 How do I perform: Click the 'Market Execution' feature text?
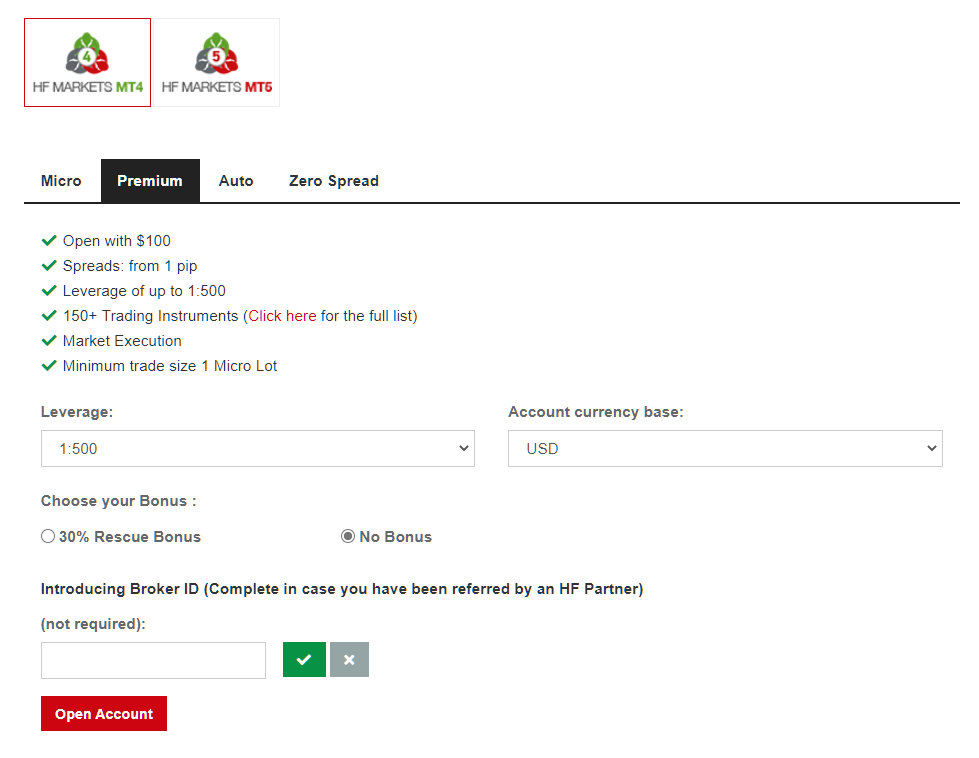click(122, 341)
